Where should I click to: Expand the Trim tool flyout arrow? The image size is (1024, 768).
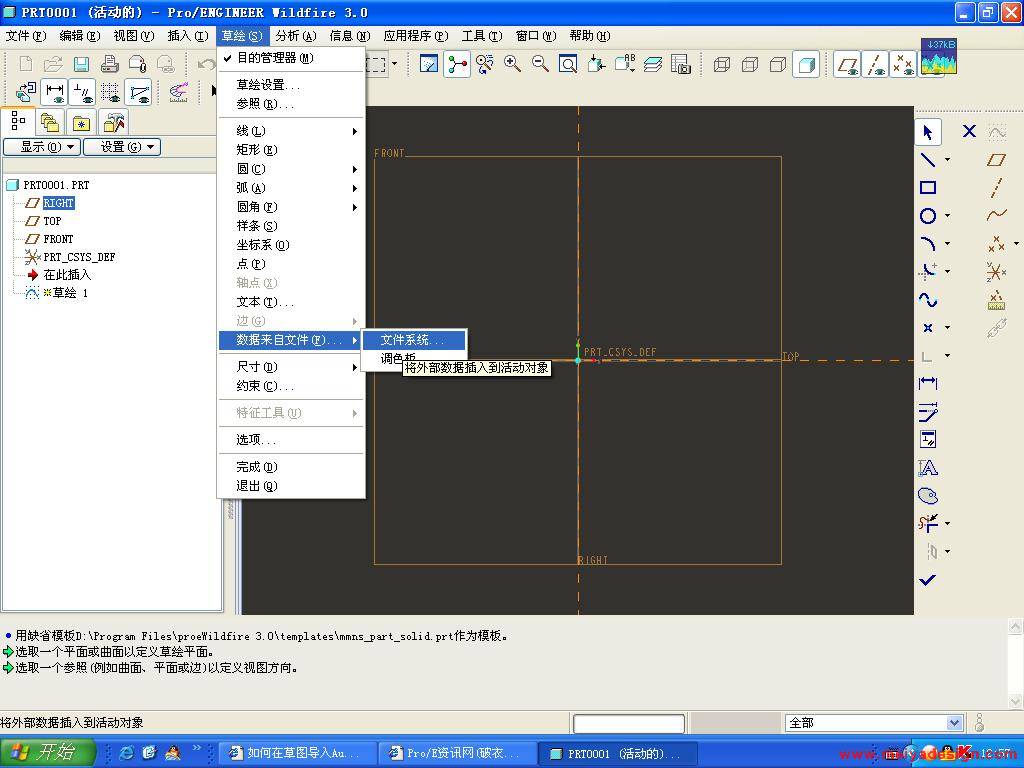[x=948, y=523]
